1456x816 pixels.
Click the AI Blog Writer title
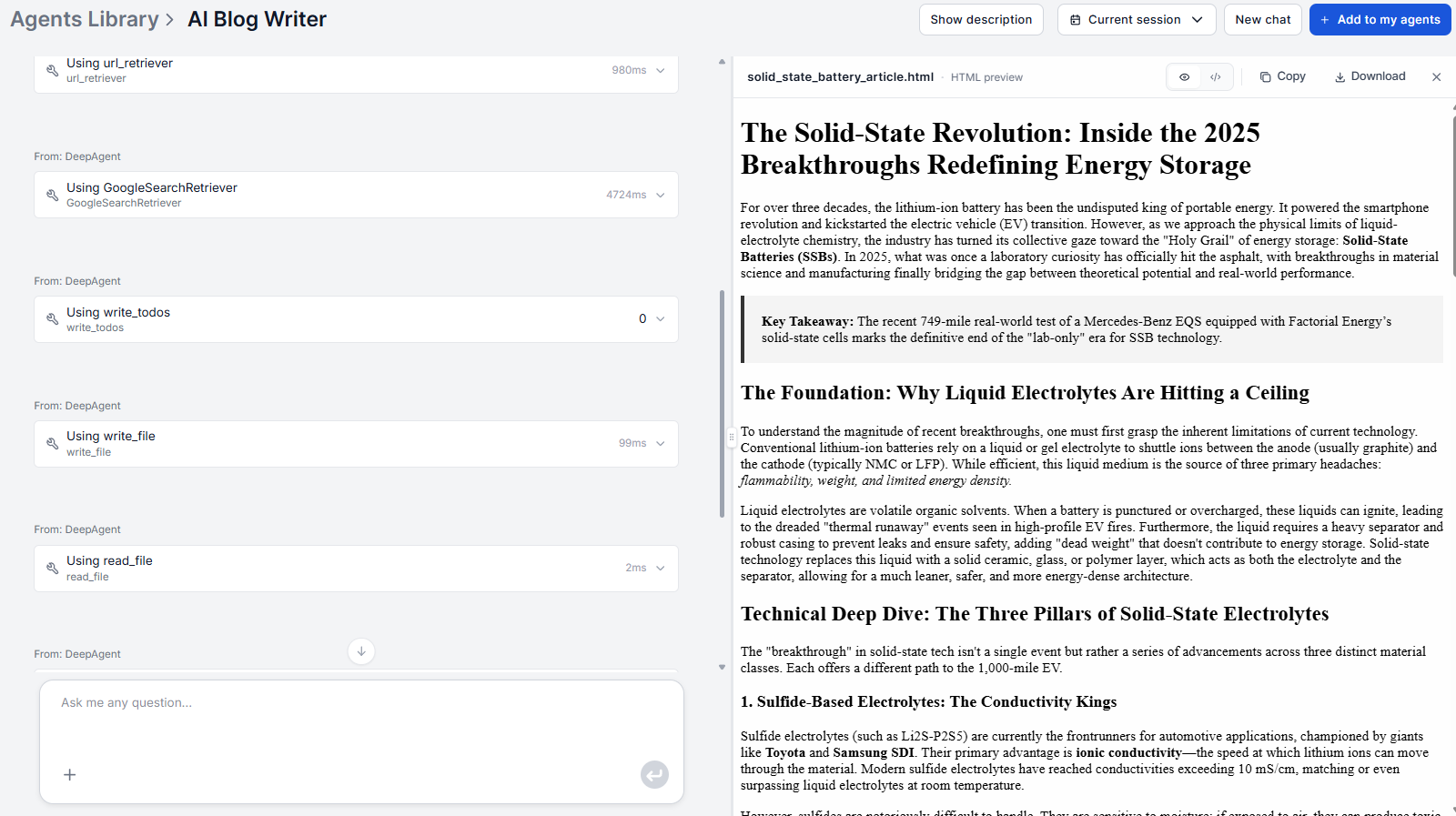257,19
